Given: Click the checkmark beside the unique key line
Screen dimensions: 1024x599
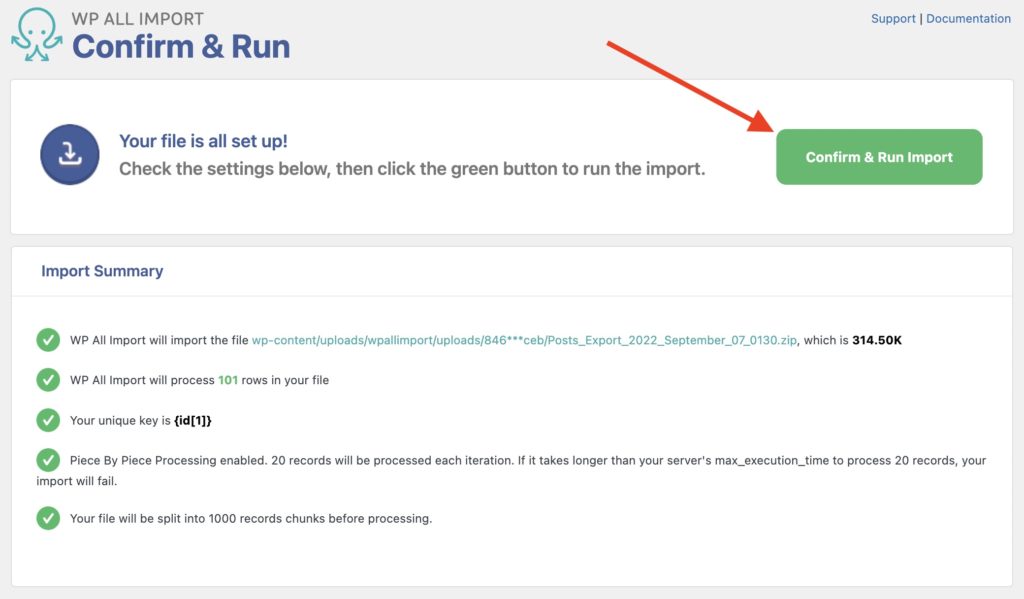Looking at the screenshot, I should 48,420.
